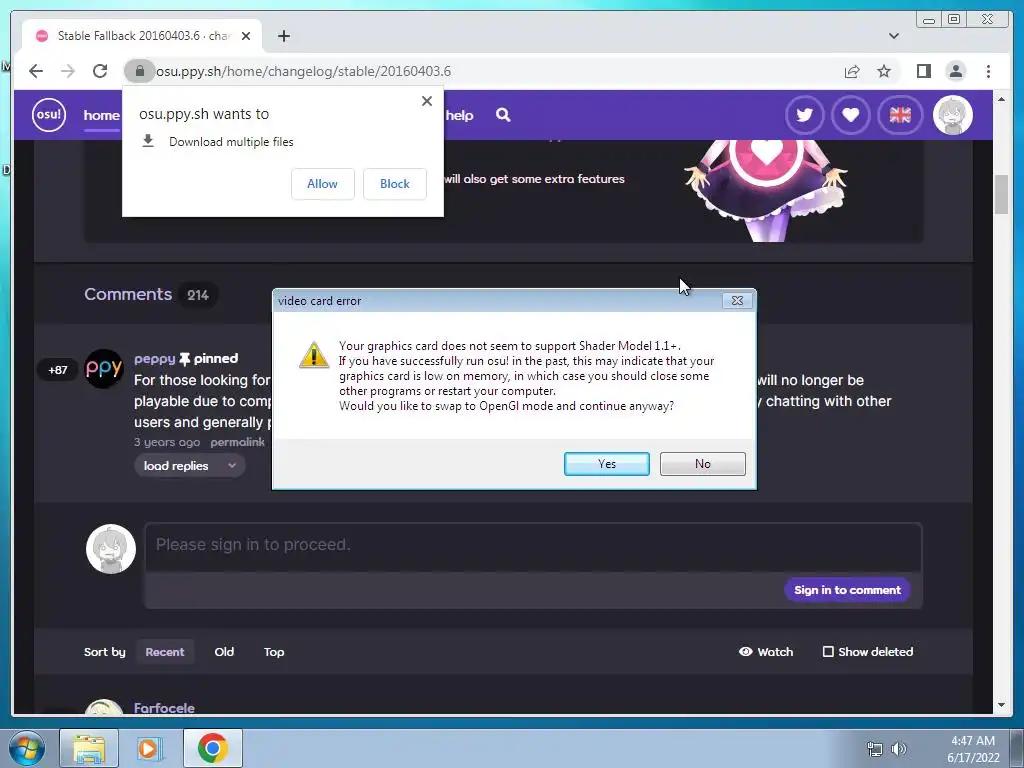The width and height of the screenshot is (1024, 768).
Task: Open the search magnifier icon in the navbar
Action: point(503,115)
